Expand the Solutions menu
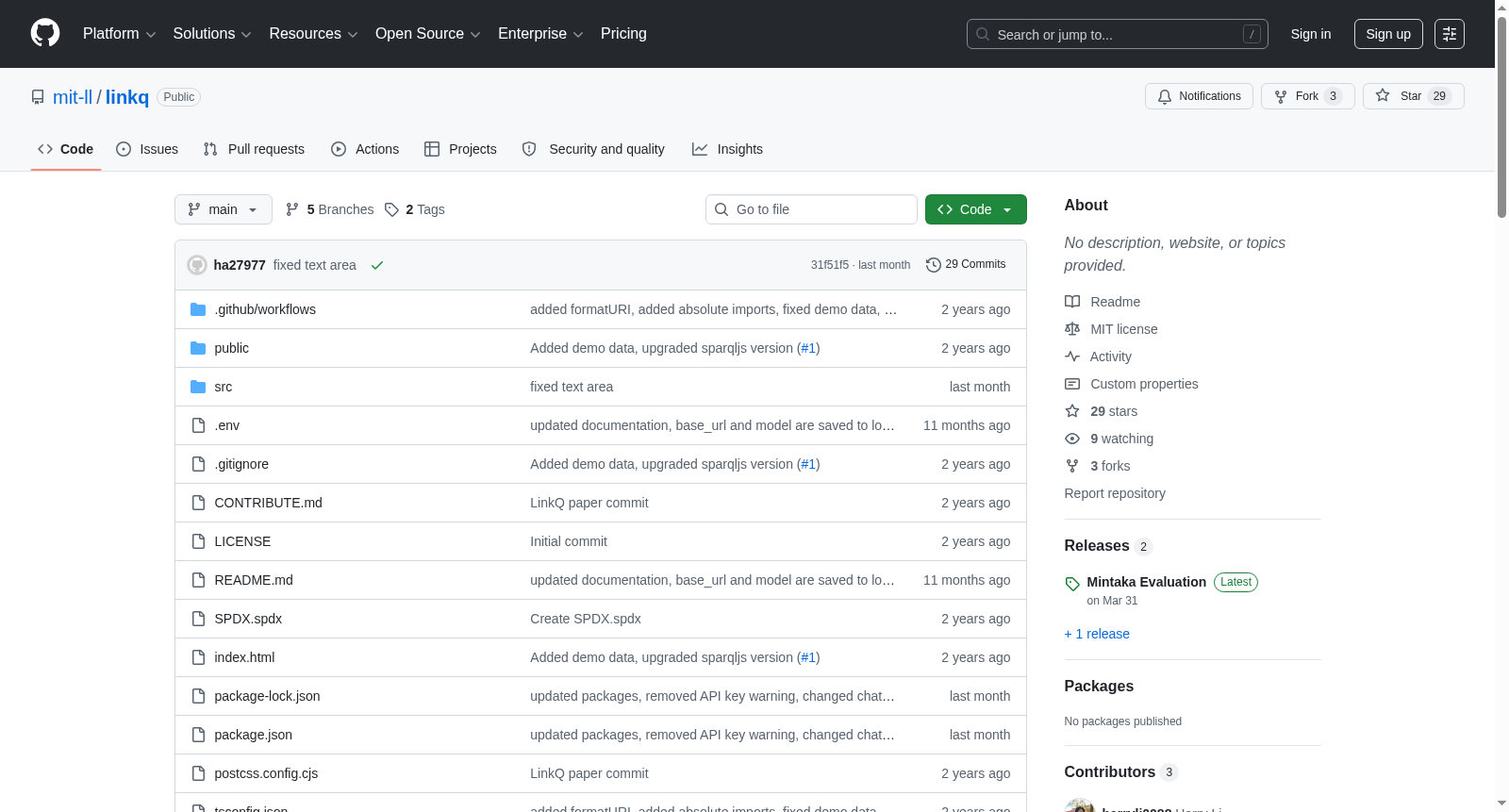The height and width of the screenshot is (812, 1509). tap(212, 34)
